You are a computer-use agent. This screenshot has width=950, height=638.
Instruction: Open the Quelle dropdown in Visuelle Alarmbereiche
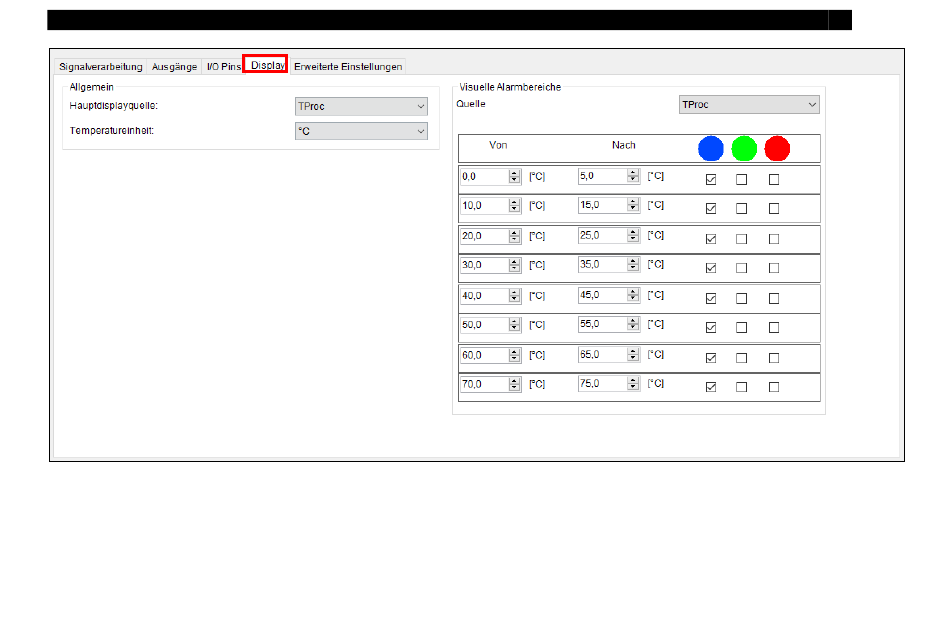click(749, 105)
